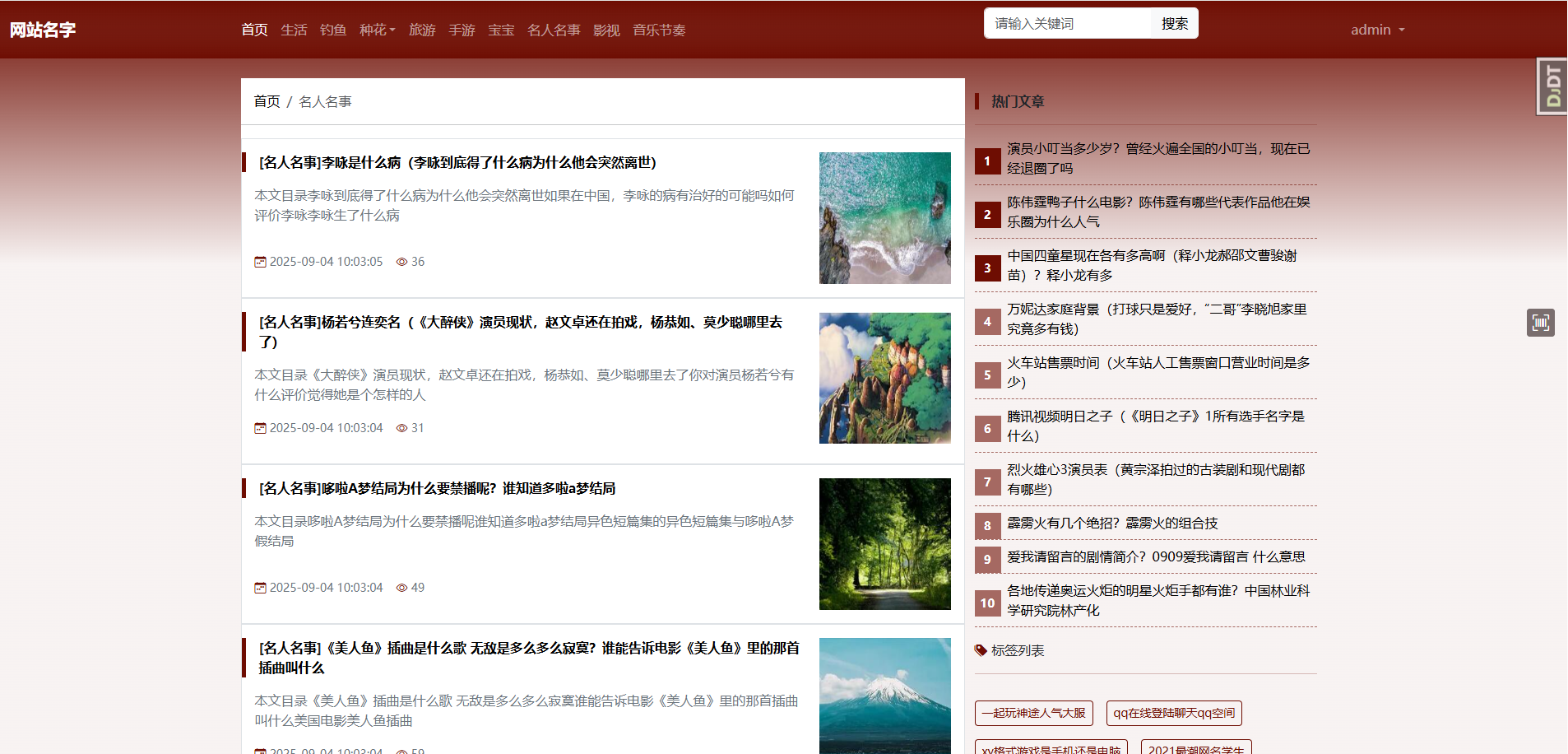Click the calendar icon of the 李咏 article
The image size is (1568, 754).
[x=260, y=262]
